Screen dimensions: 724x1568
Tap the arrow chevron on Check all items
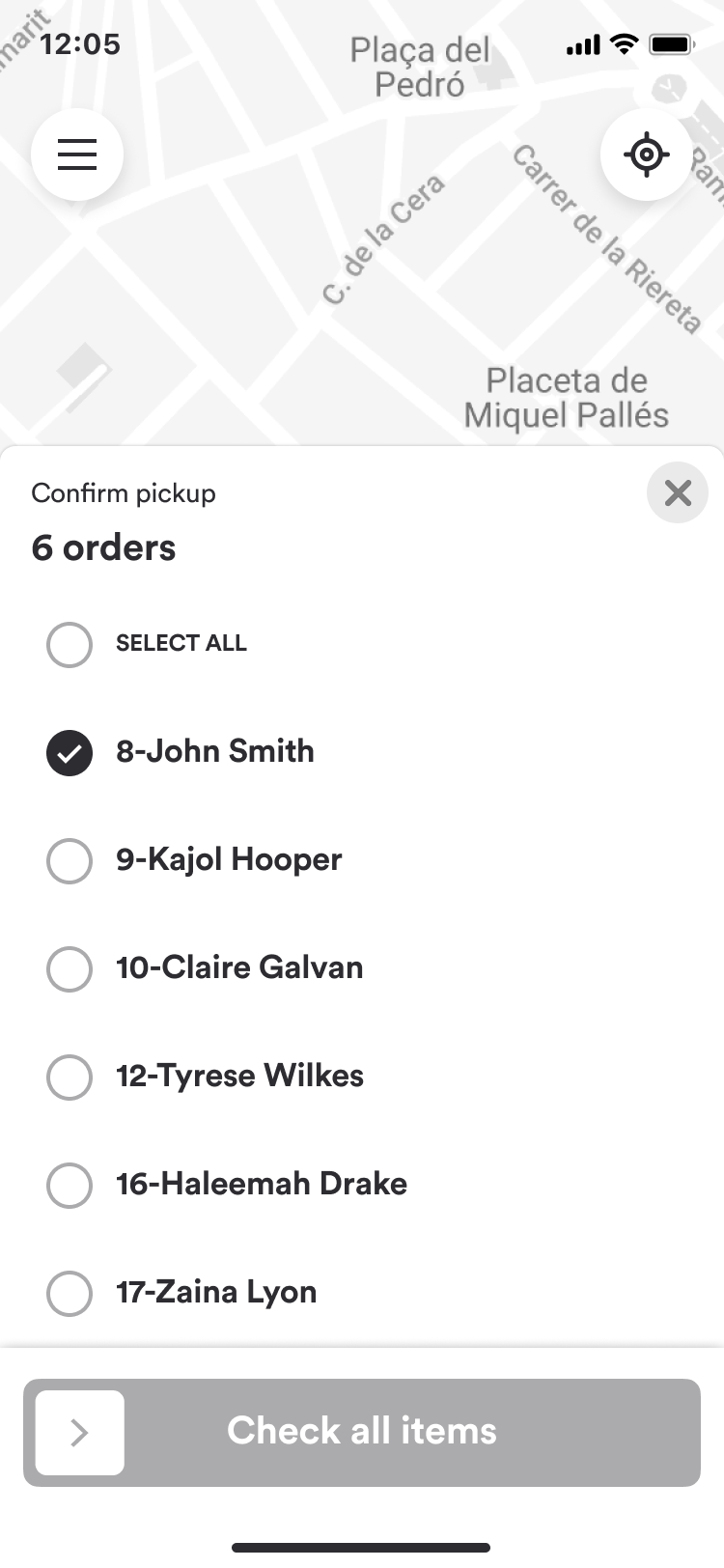(80, 1433)
